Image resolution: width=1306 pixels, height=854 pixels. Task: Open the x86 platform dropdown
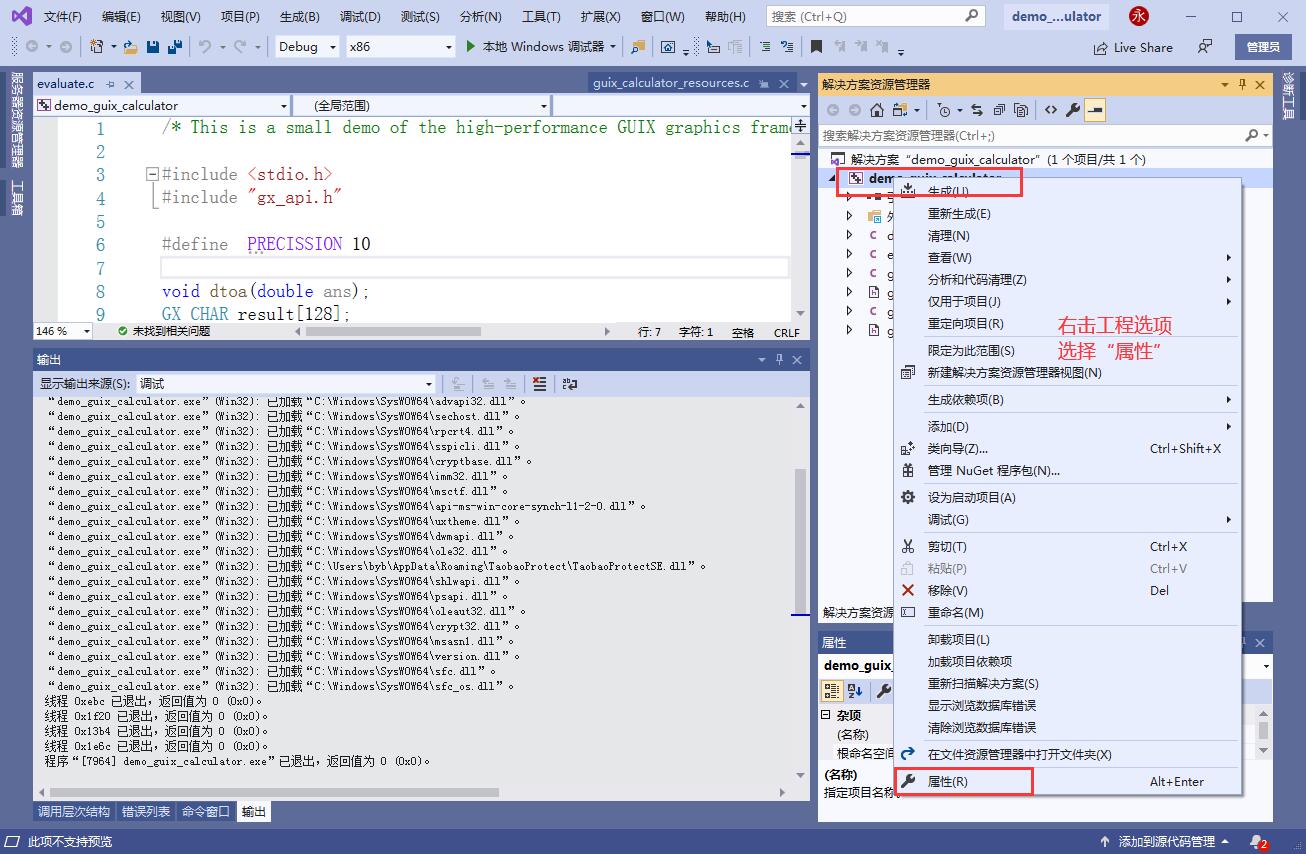click(x=400, y=47)
